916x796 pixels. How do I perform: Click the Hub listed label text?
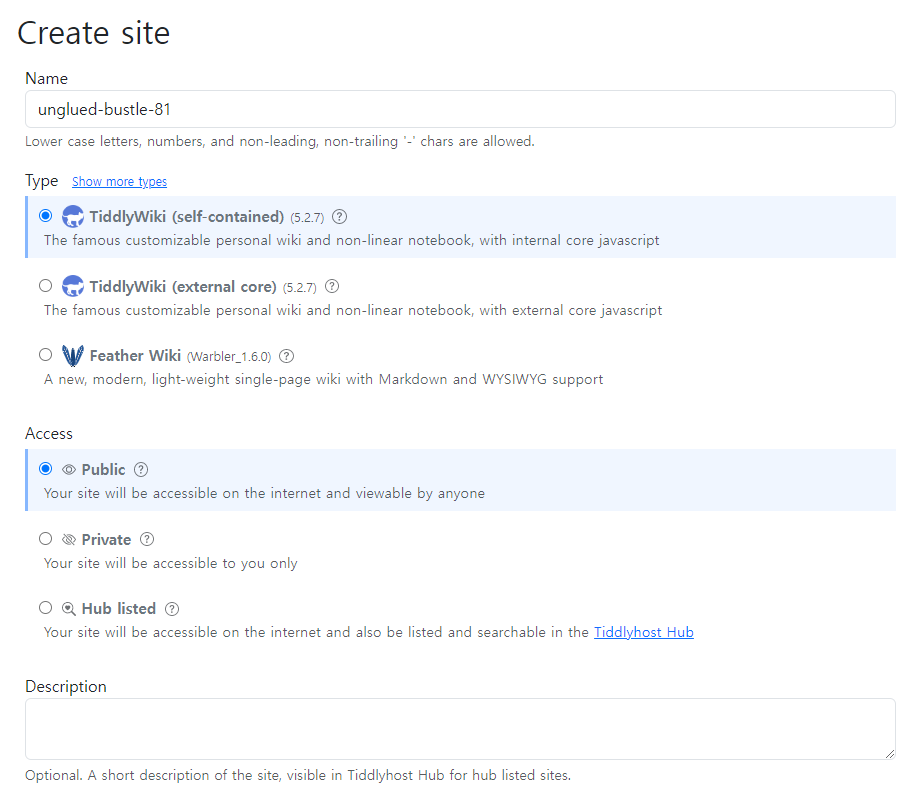tap(119, 609)
